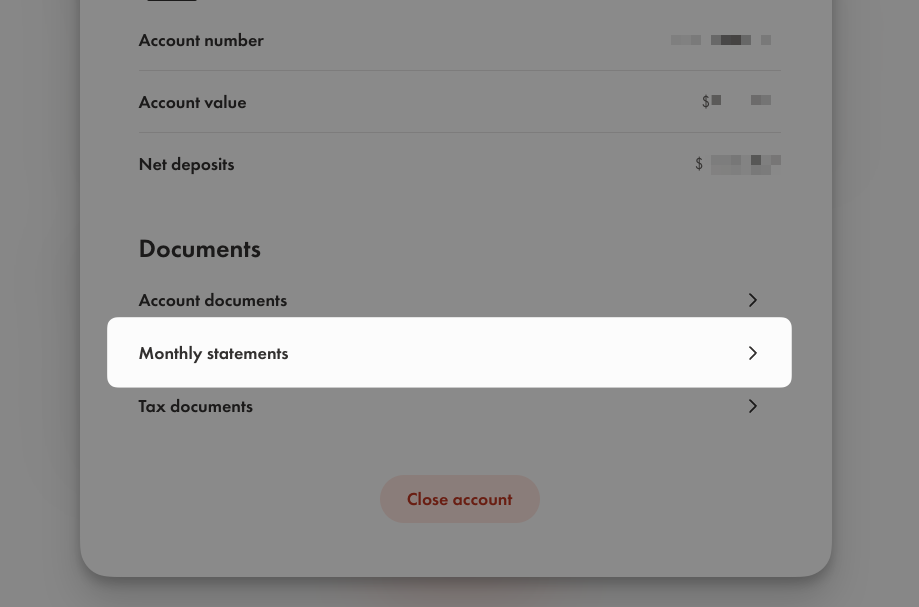Click the Account number row divider area

point(459,70)
